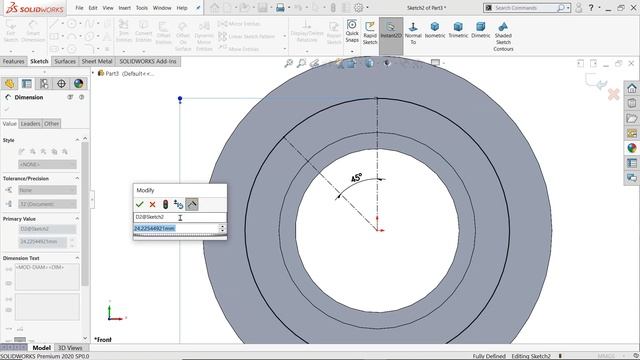Click the Normal To view icon
This screenshot has width=640, height=360.
coord(413,33)
